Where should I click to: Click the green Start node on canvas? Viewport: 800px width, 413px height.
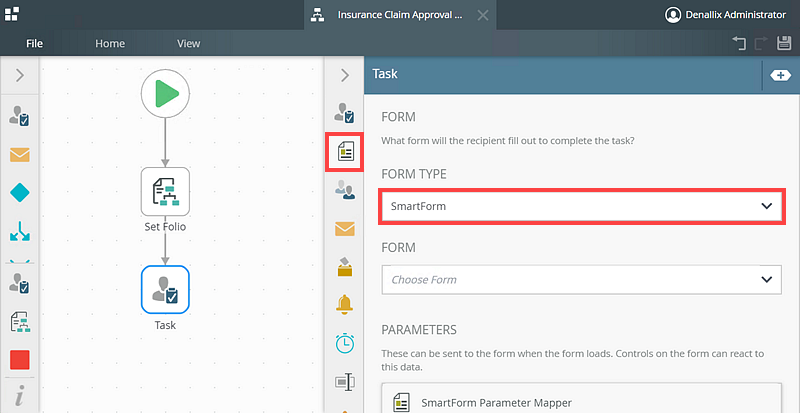point(165,94)
